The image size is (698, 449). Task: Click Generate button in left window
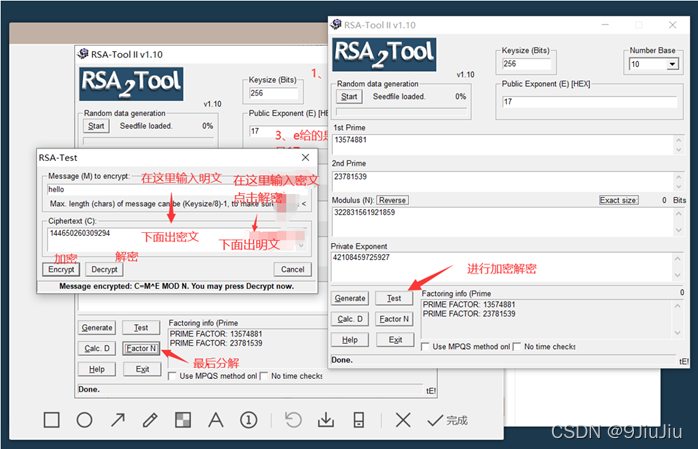click(97, 328)
